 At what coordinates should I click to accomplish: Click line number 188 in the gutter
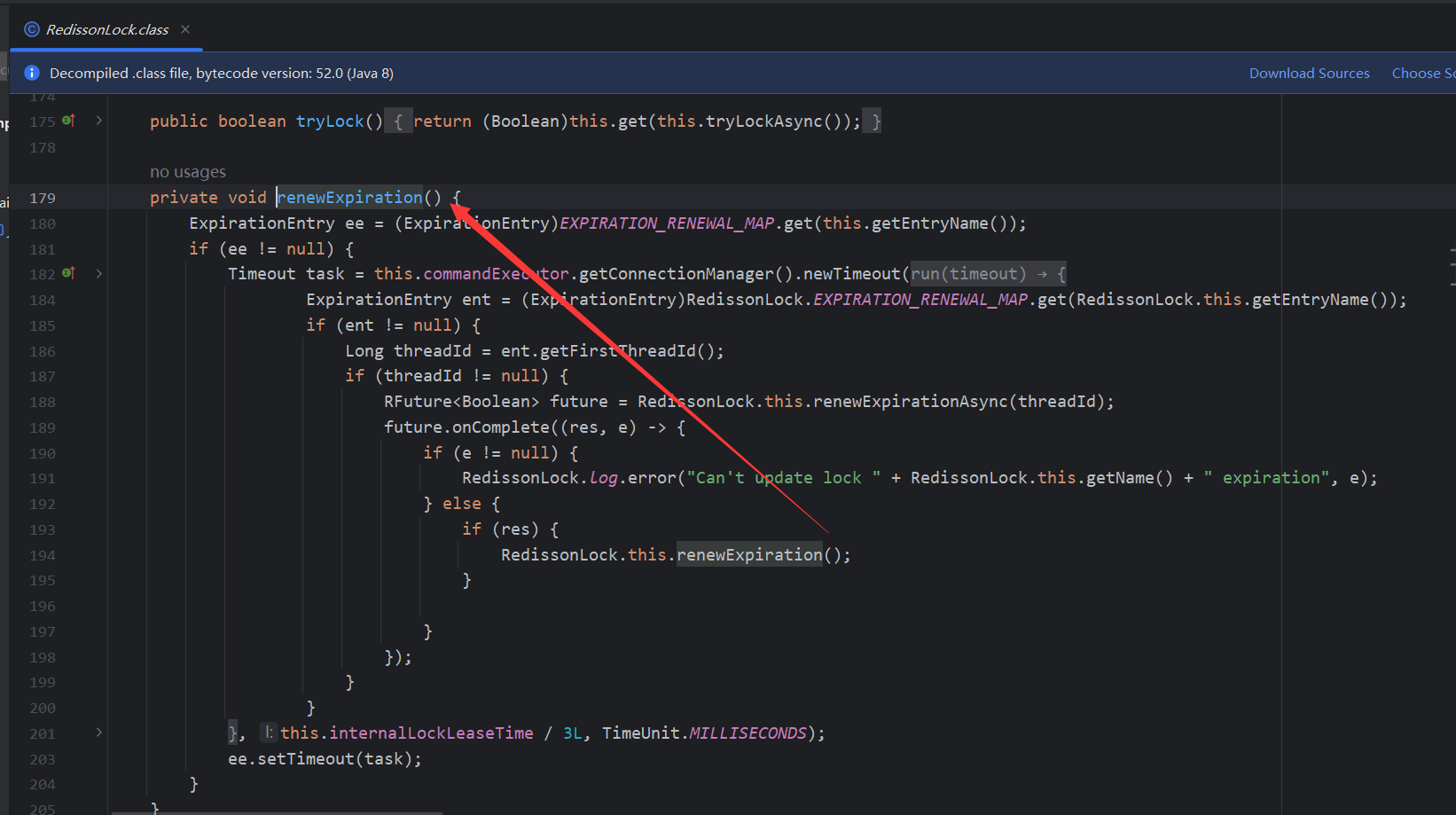tap(43, 402)
